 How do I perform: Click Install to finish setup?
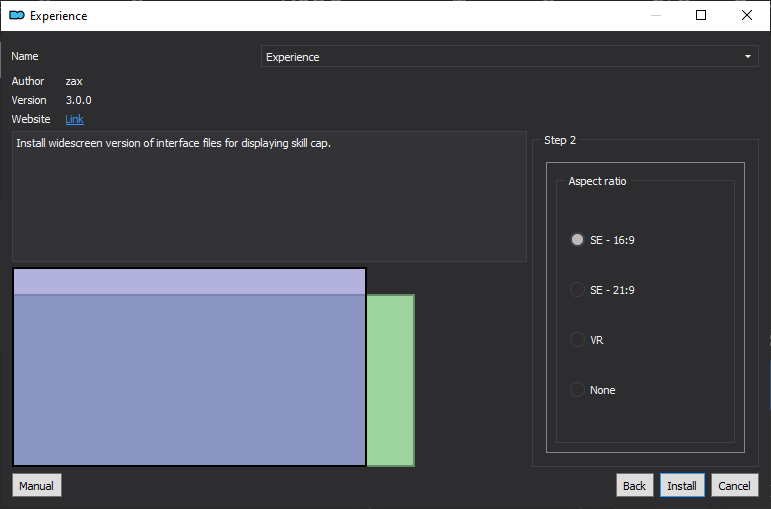[x=682, y=486]
